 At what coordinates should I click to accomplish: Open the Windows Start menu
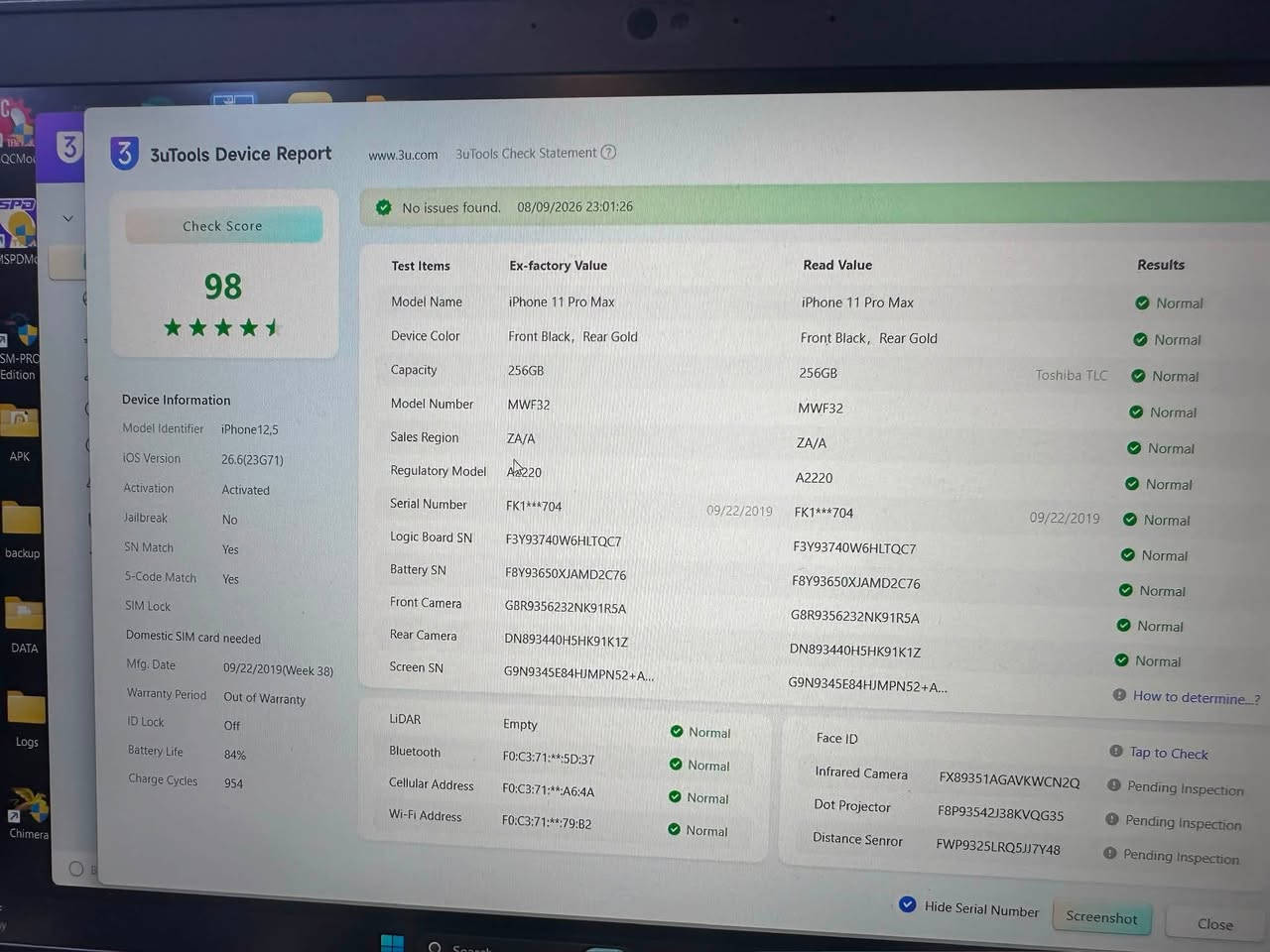tap(392, 943)
